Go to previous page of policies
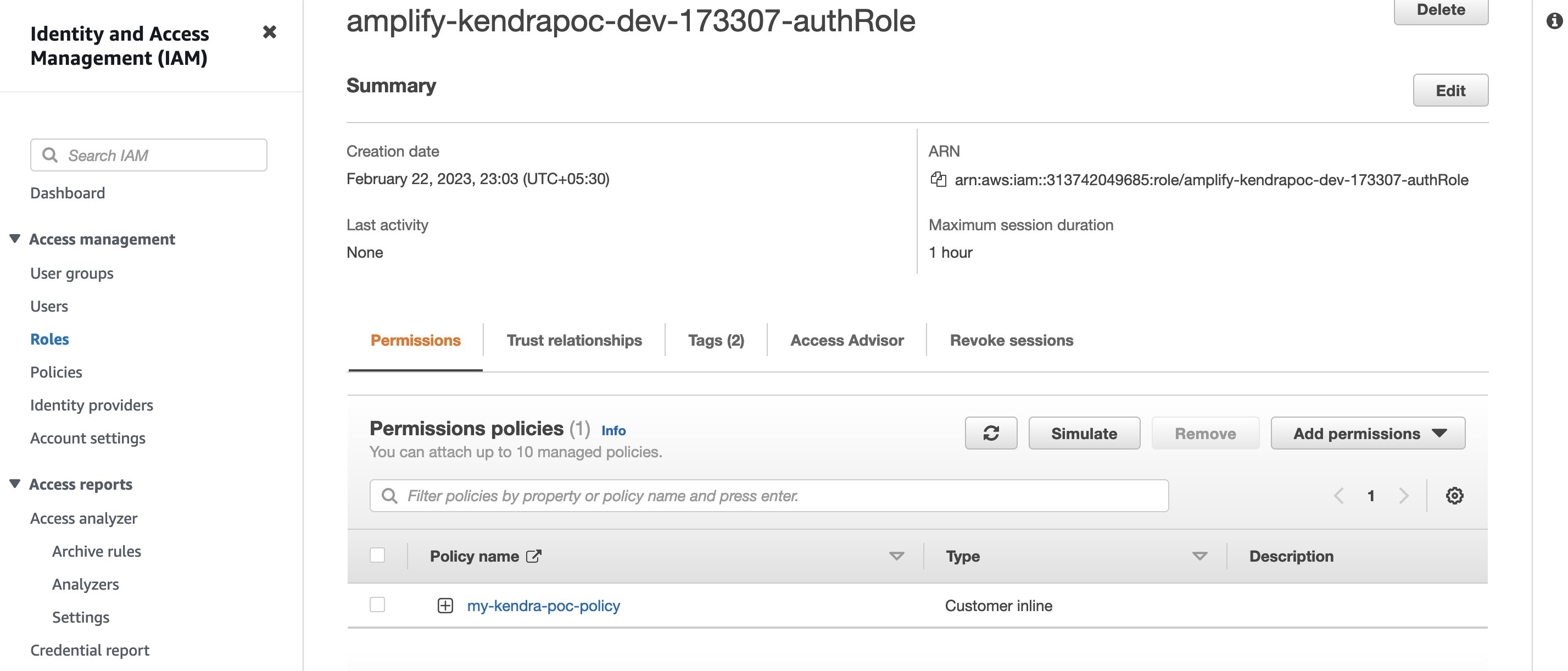Screen dimensions: 1568x671 [1338, 496]
